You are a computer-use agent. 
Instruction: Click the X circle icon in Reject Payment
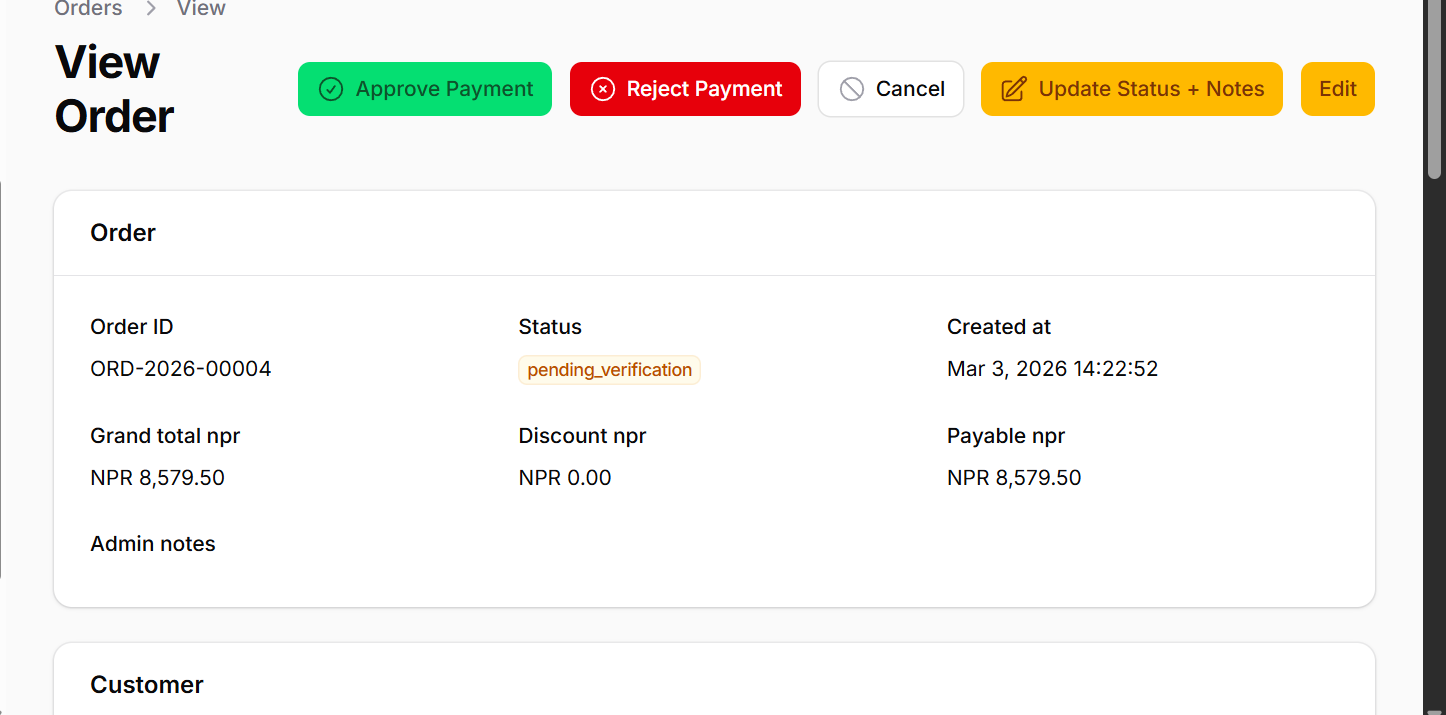tap(603, 89)
